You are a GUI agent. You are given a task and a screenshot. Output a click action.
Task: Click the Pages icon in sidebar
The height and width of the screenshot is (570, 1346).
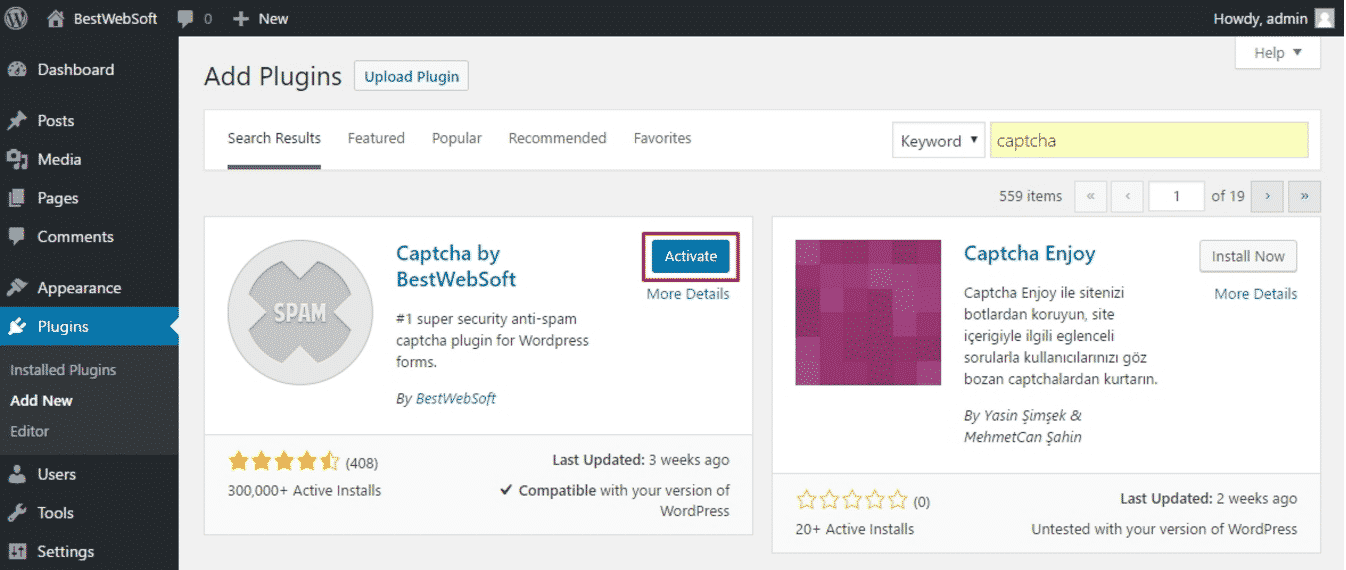click(x=17, y=198)
